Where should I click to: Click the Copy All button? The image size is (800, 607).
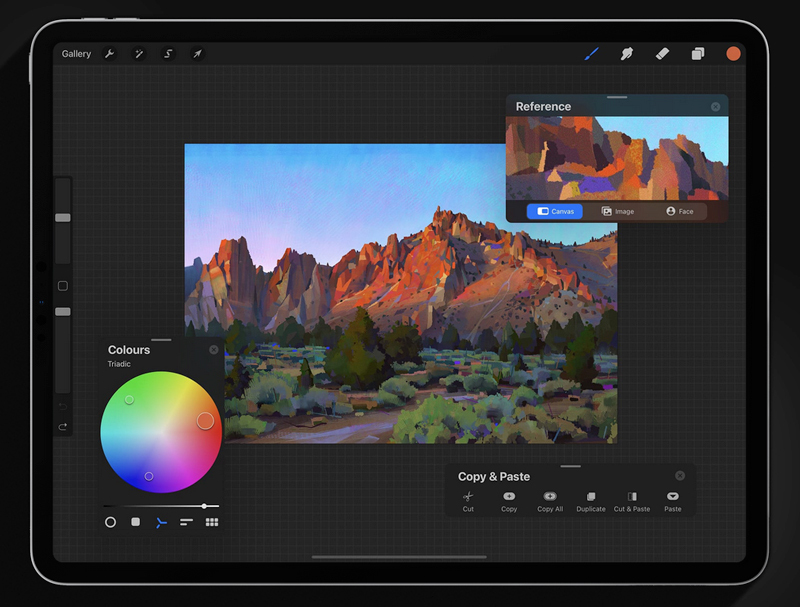pos(549,501)
